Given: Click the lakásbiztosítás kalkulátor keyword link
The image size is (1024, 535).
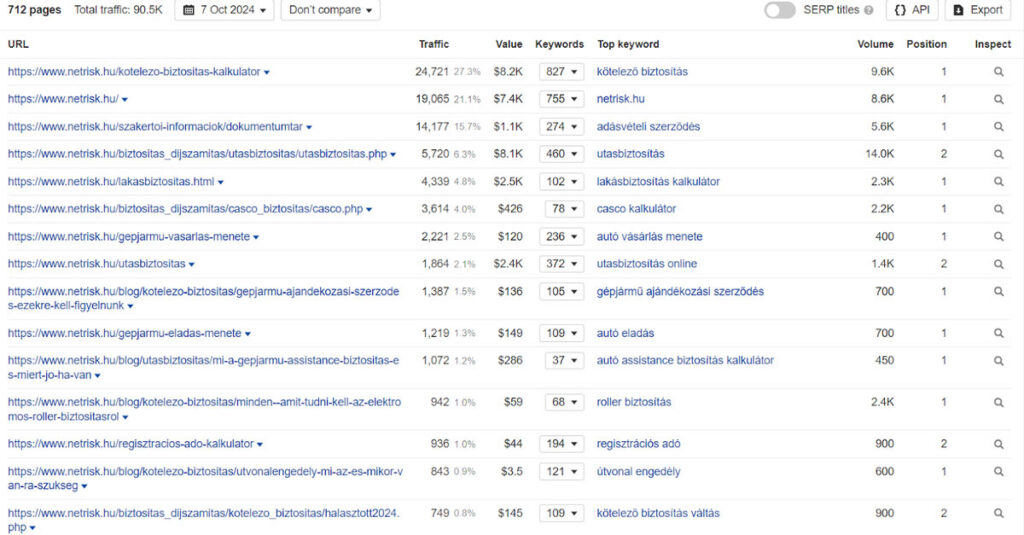Looking at the screenshot, I should (x=658, y=182).
